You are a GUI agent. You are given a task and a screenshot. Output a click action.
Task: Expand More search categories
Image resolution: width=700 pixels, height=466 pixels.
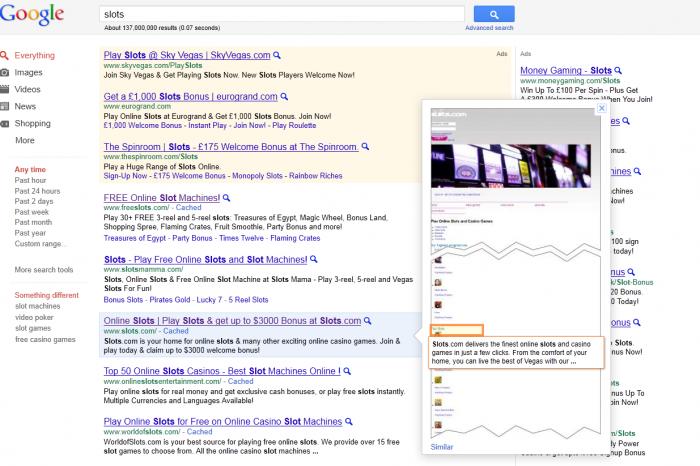(x=25, y=140)
